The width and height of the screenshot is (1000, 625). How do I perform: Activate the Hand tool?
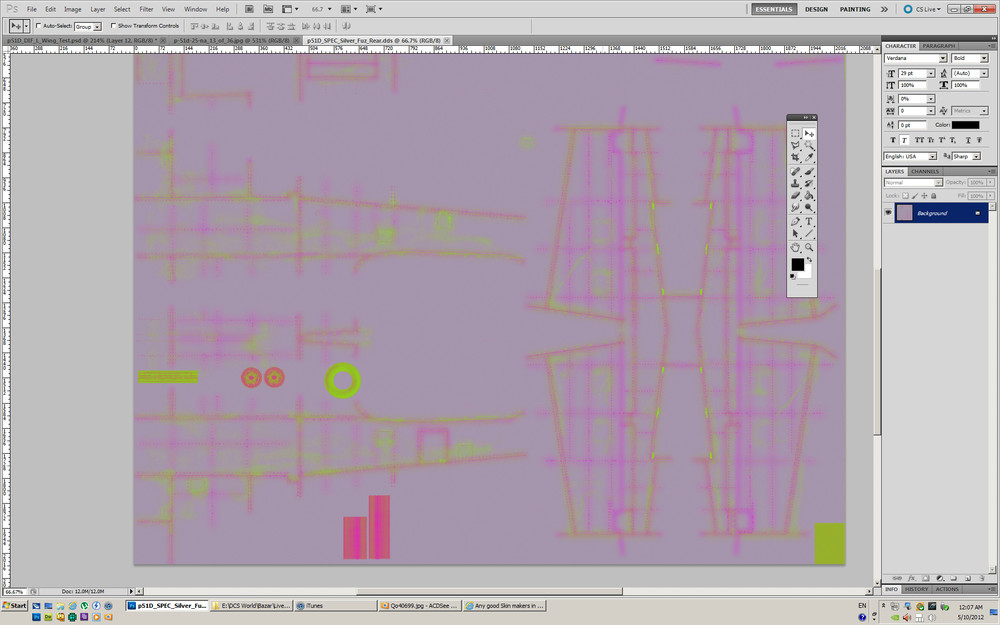tap(796, 247)
